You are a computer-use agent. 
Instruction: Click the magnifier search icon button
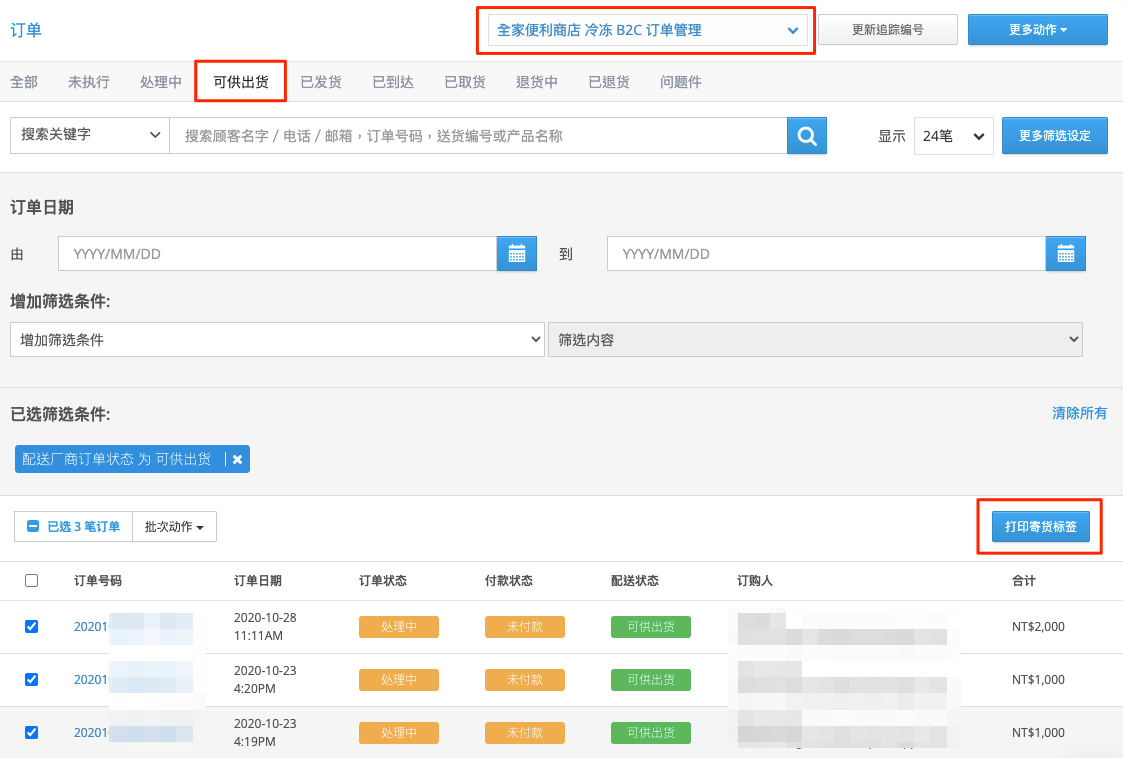(806, 135)
